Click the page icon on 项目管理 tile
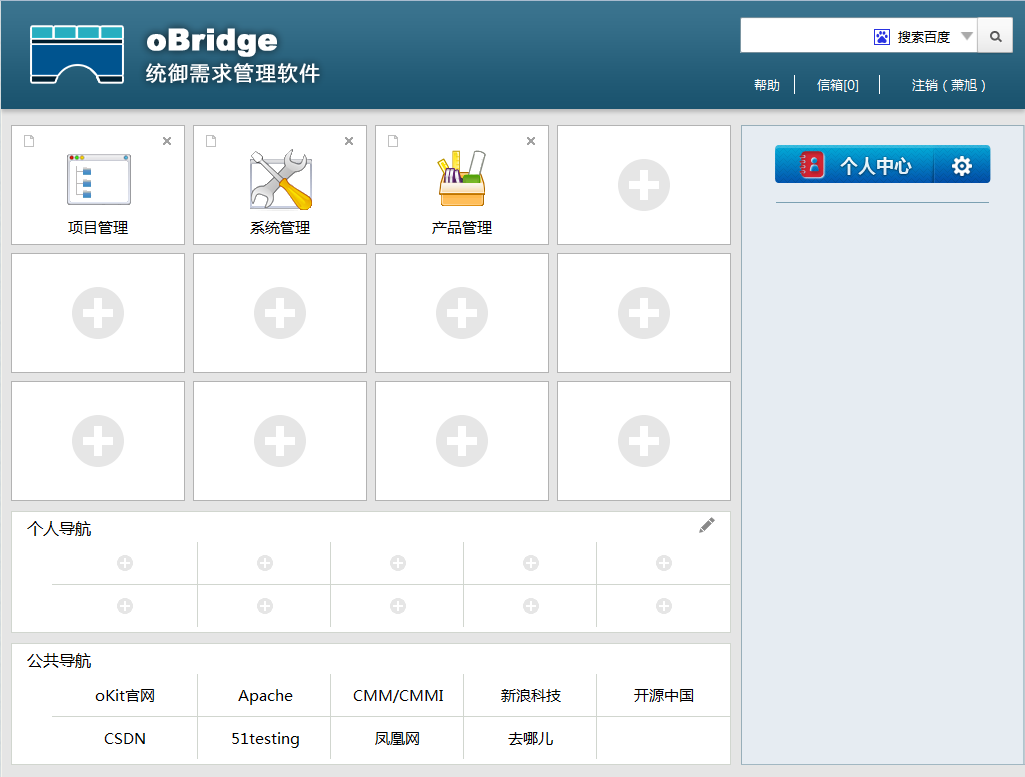Screen dimensions: 1025x777 pos(29,141)
